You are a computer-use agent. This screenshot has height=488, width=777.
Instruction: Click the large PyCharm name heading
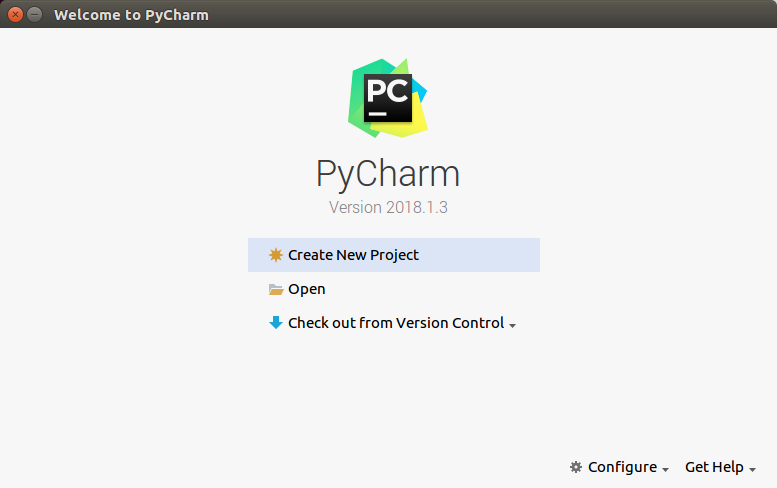pos(388,174)
